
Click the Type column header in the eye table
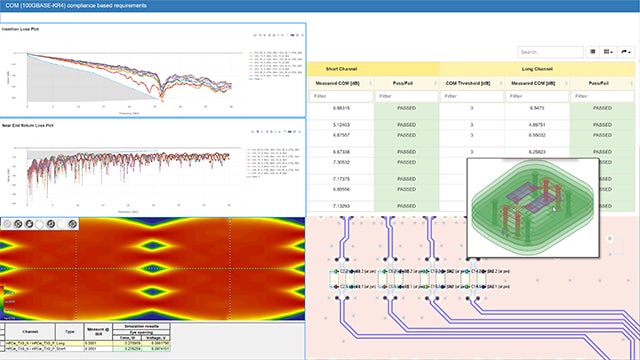(70, 332)
